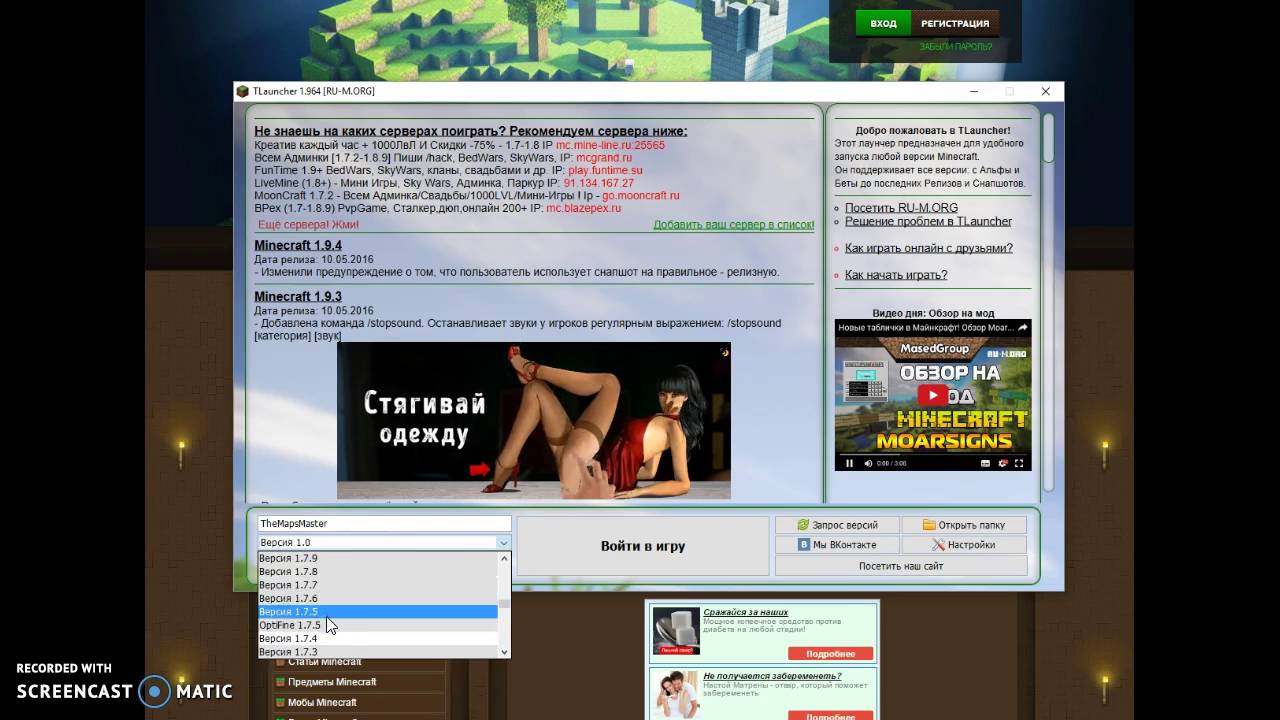Click the Посетить наш сайт button
This screenshot has width=1280, height=720.
pyautogui.click(x=901, y=566)
